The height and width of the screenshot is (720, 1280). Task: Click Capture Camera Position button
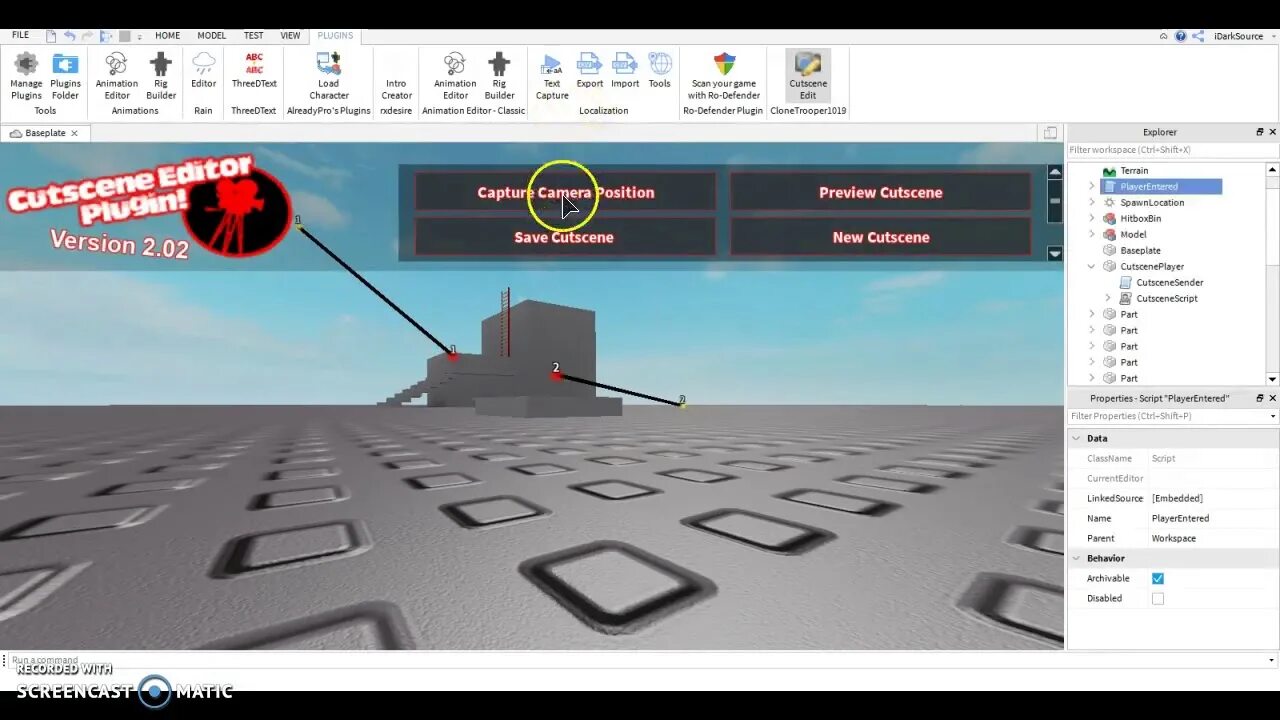tap(565, 192)
